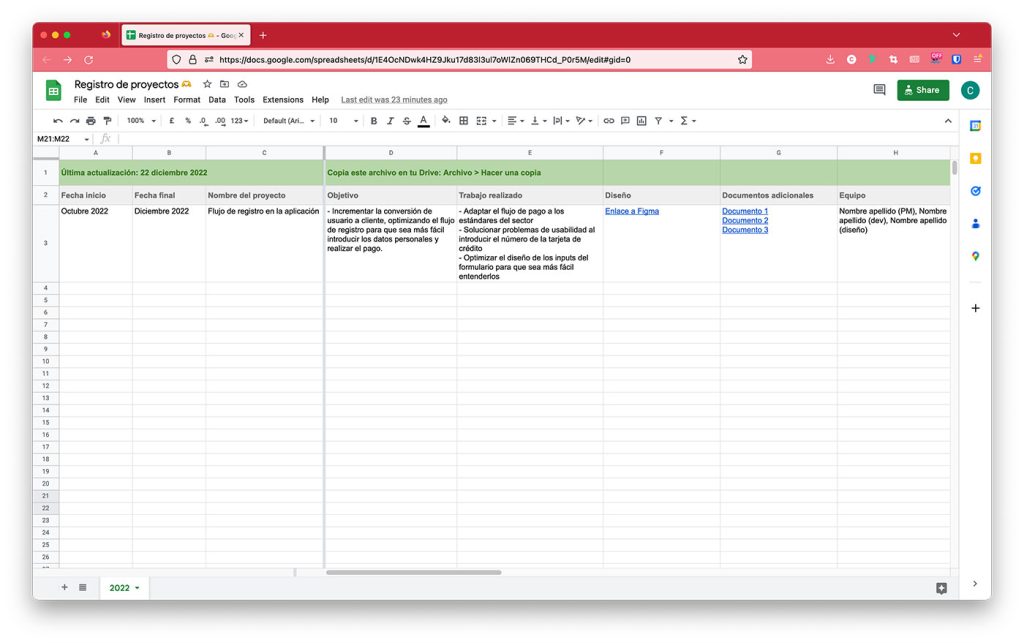Toggle bold formatting

pyautogui.click(x=374, y=121)
